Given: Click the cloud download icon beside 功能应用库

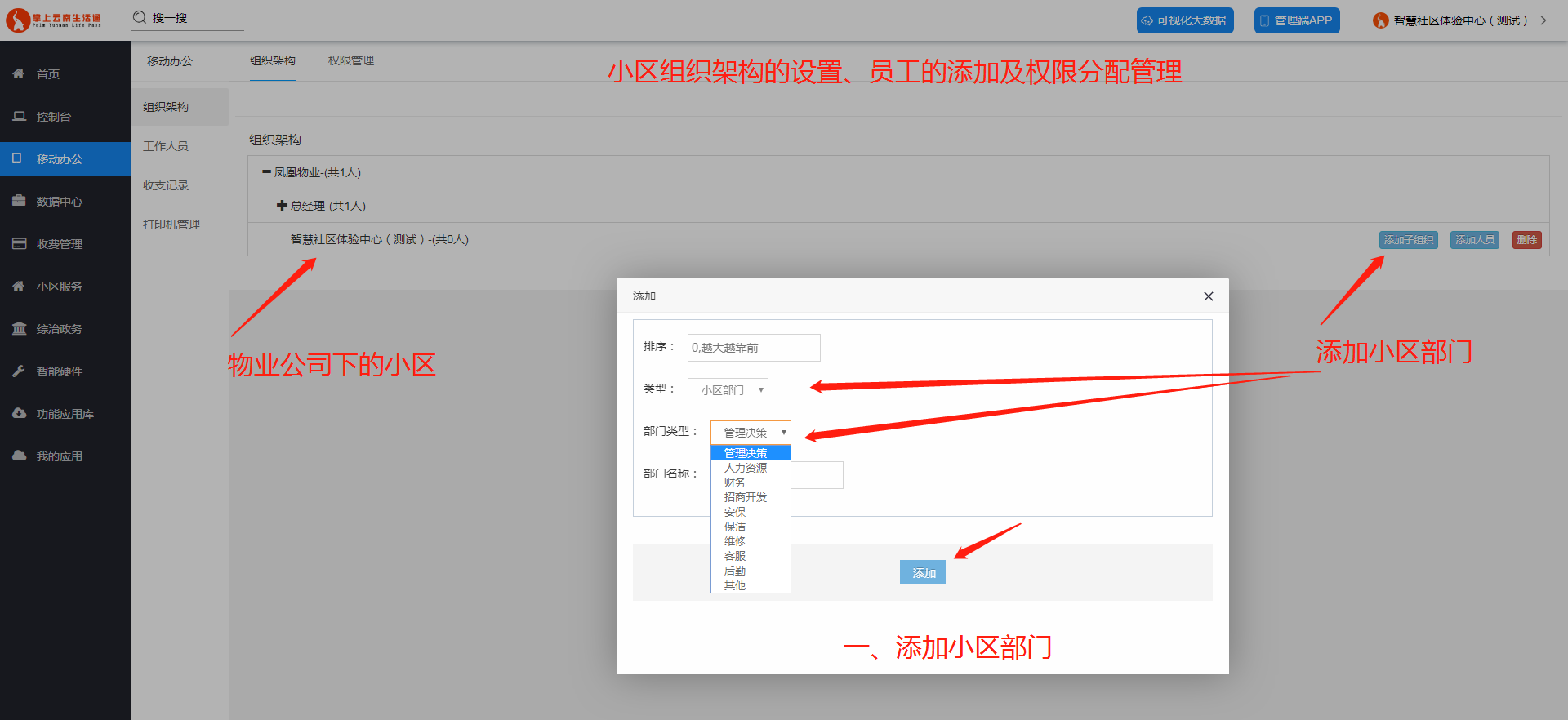Looking at the screenshot, I should 19,413.
